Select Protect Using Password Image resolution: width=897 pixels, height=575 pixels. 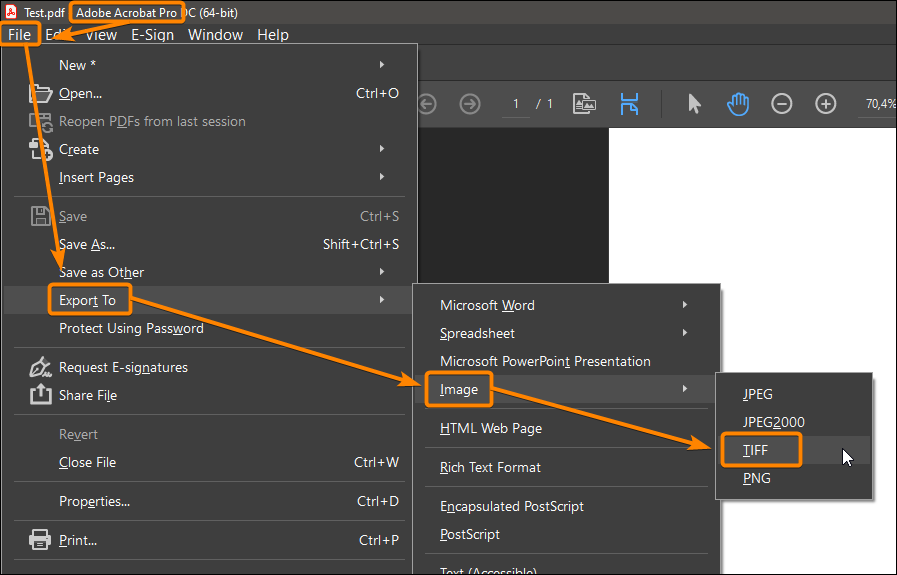pos(209,328)
